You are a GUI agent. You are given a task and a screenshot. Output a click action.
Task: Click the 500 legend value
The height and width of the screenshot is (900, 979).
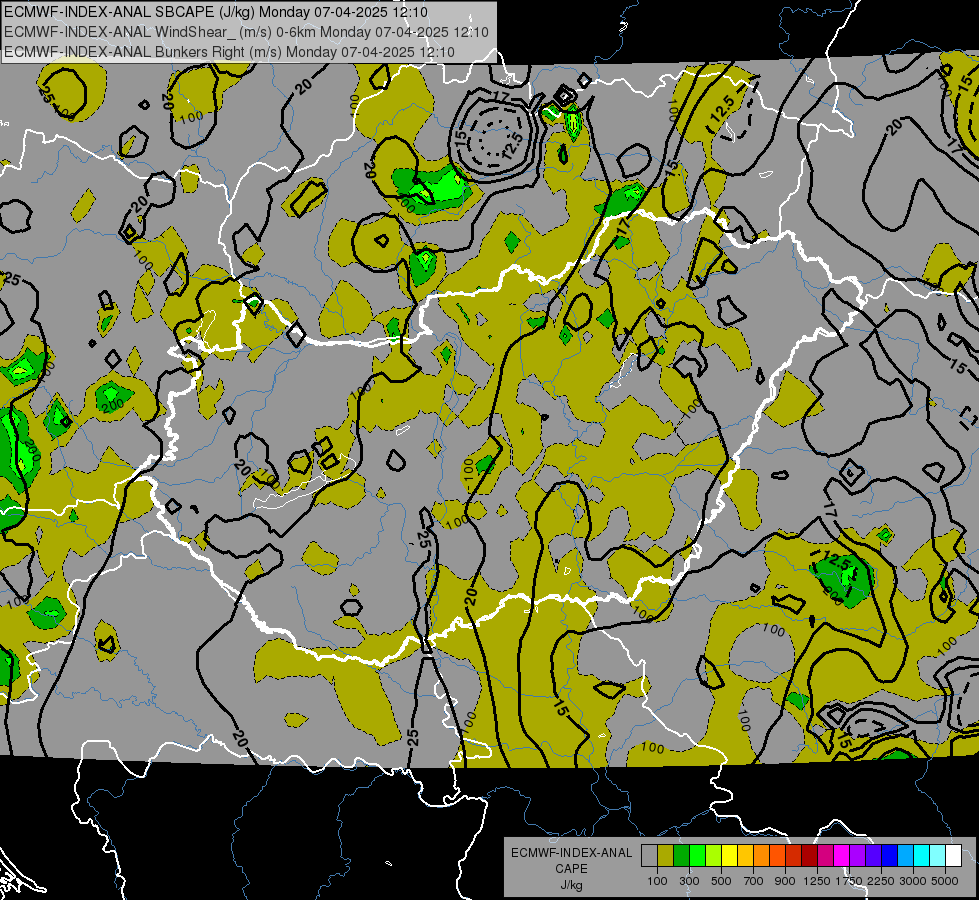coord(721,881)
